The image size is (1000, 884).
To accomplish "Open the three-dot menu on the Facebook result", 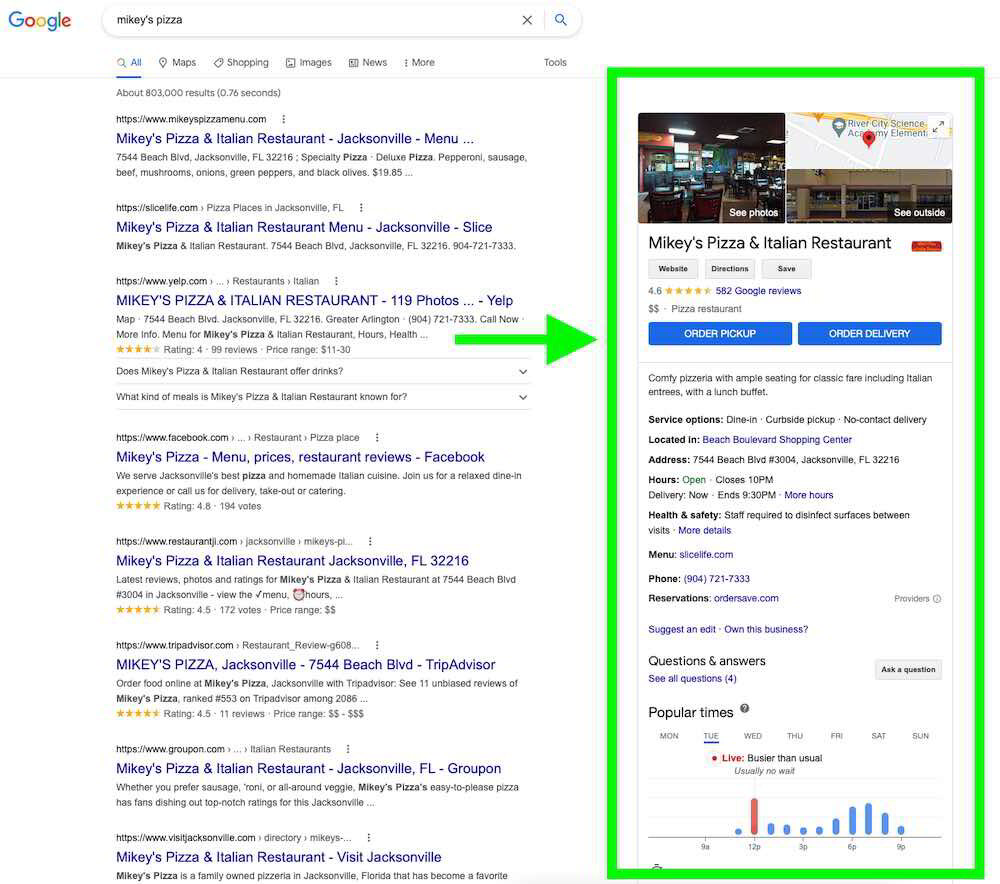I will 375,436.
